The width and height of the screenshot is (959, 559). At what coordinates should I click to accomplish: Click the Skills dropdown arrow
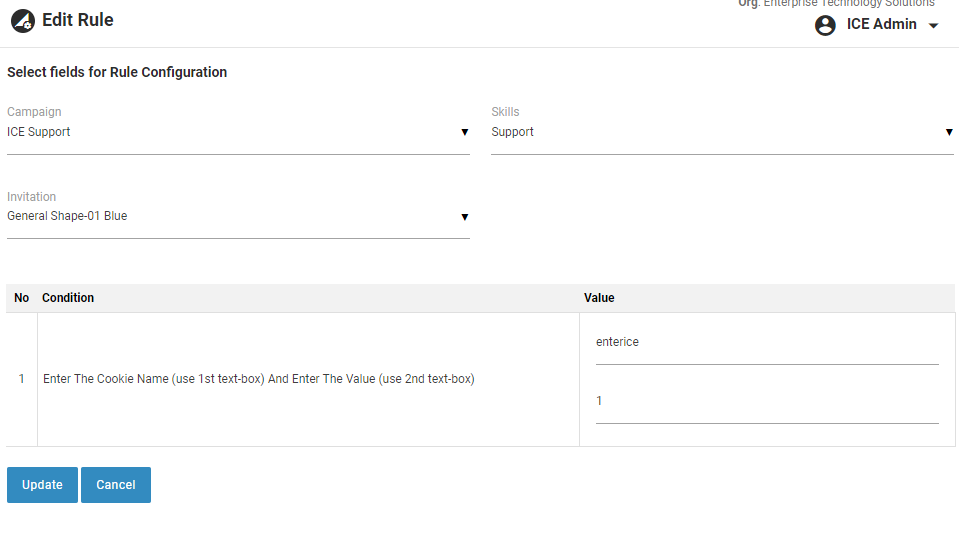(948, 132)
